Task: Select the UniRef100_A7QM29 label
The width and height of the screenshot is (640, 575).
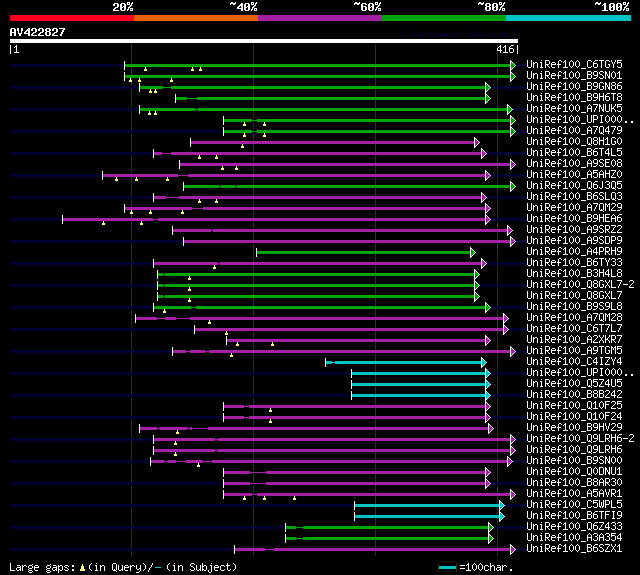Action: pos(574,208)
